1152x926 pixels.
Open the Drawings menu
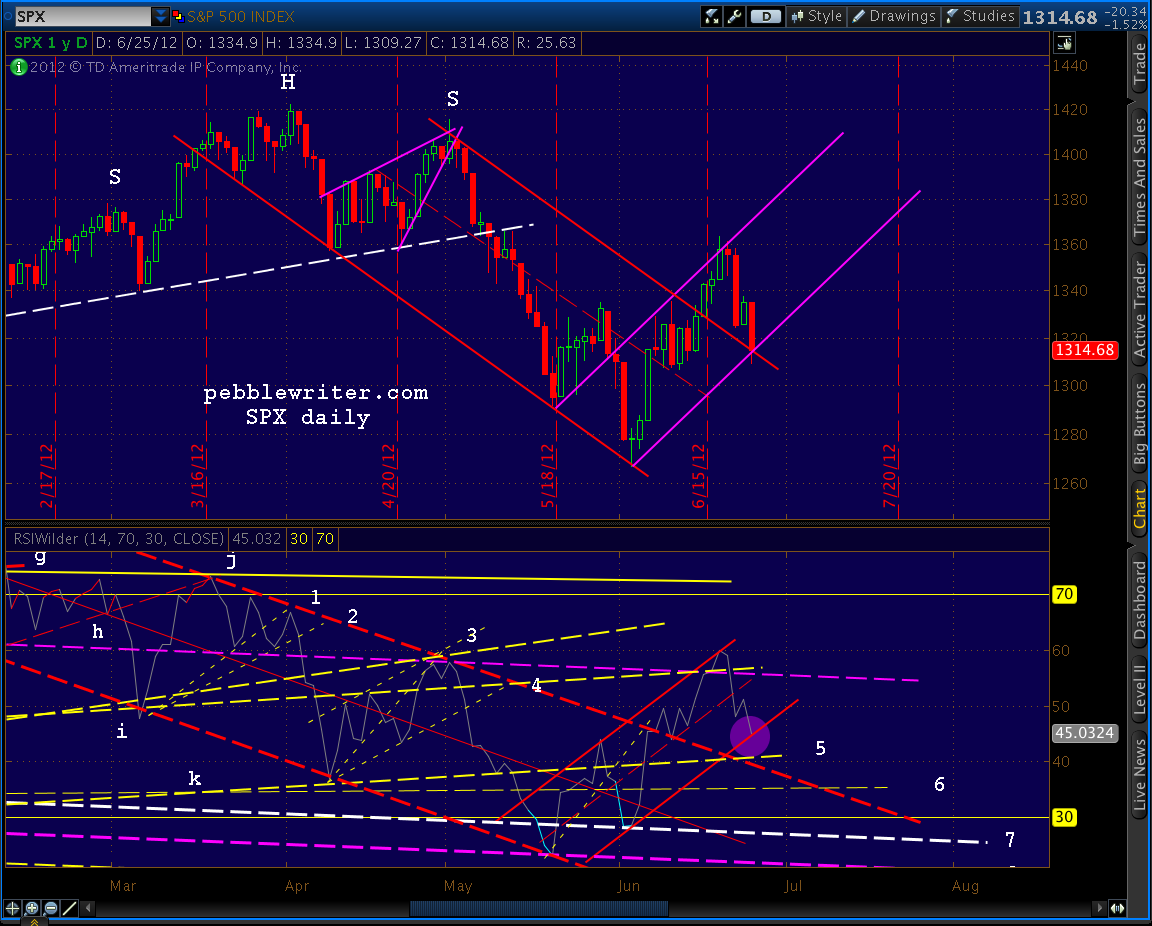(893, 16)
